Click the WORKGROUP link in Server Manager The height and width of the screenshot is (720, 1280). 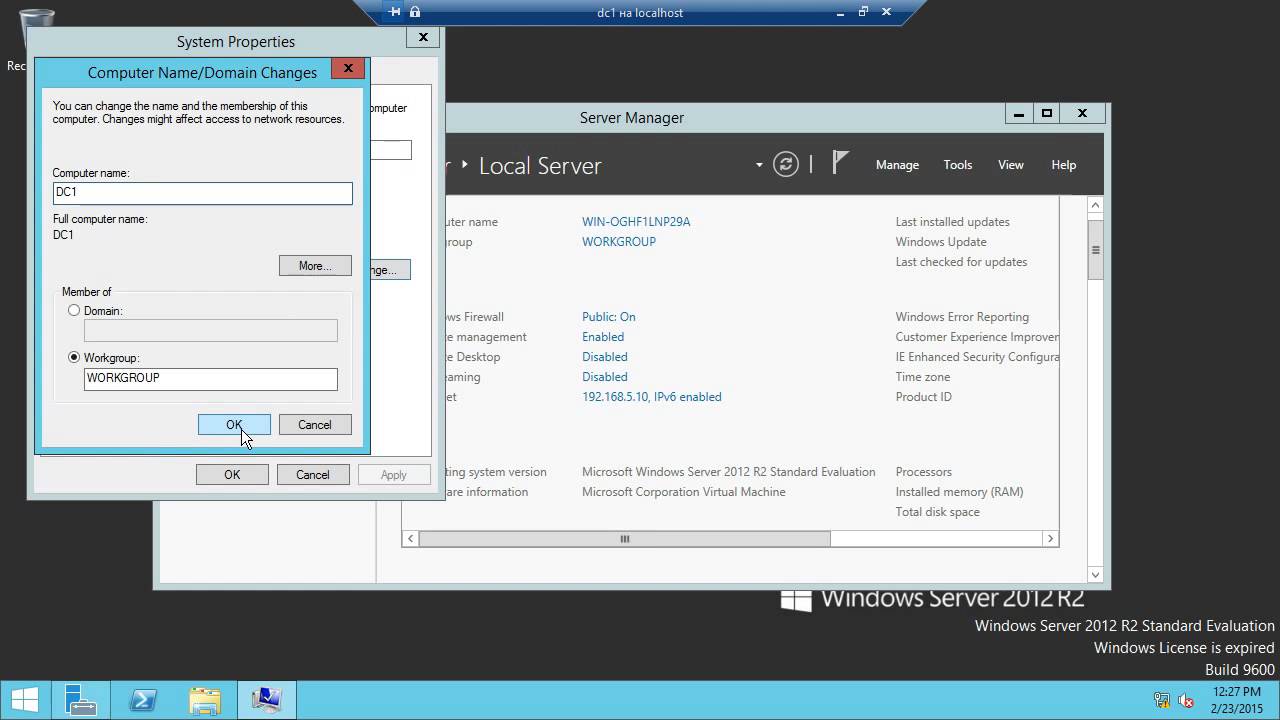pyautogui.click(x=619, y=242)
